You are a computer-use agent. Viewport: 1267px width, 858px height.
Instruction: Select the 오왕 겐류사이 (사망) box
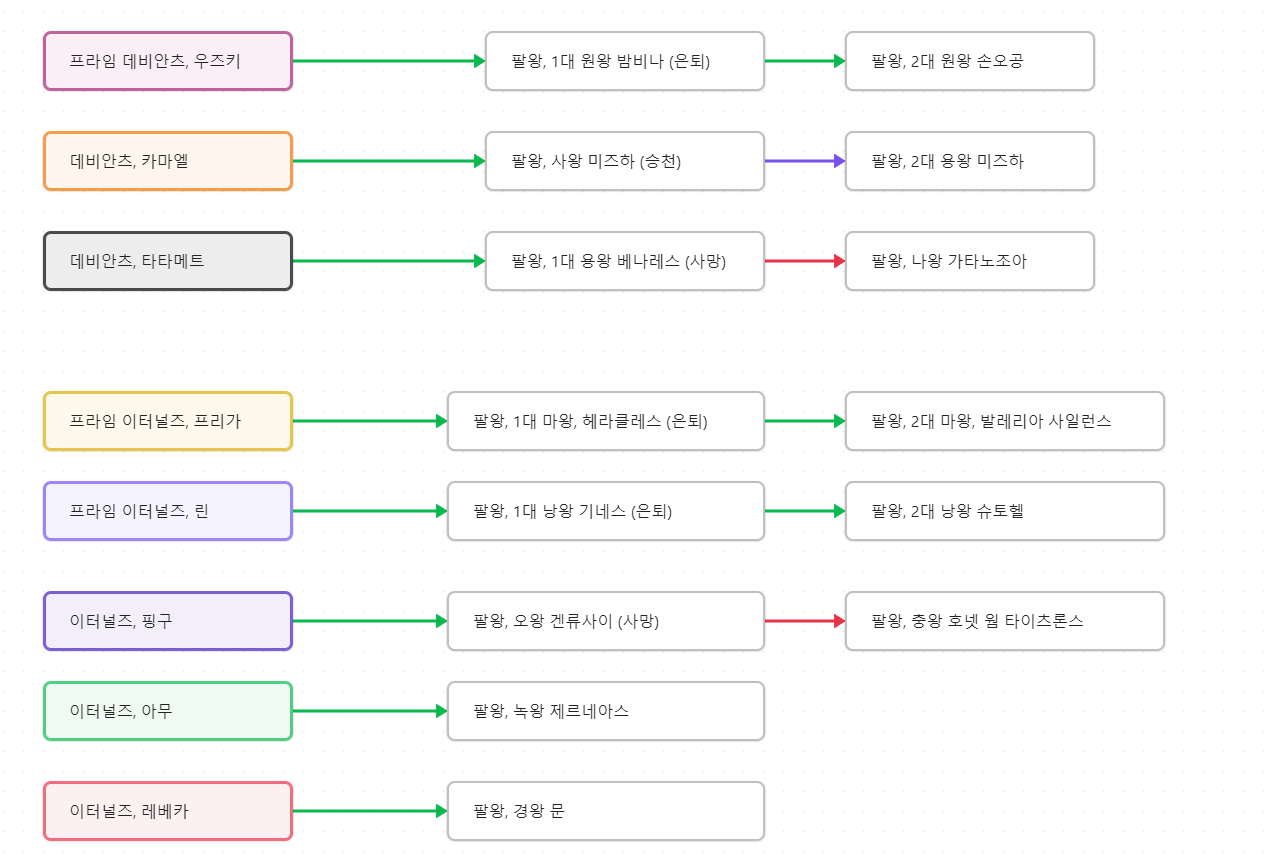[x=606, y=621]
